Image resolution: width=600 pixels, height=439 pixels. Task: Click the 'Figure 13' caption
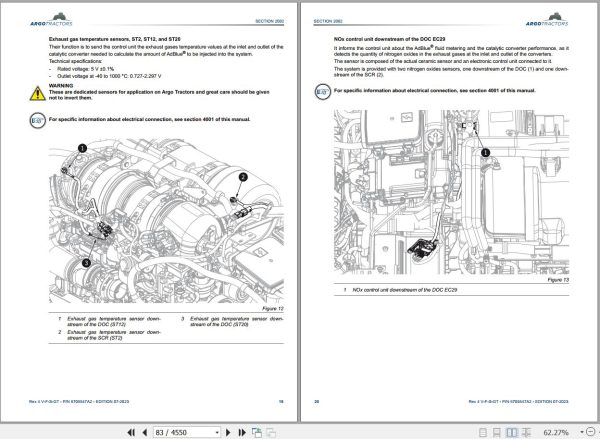(x=558, y=280)
